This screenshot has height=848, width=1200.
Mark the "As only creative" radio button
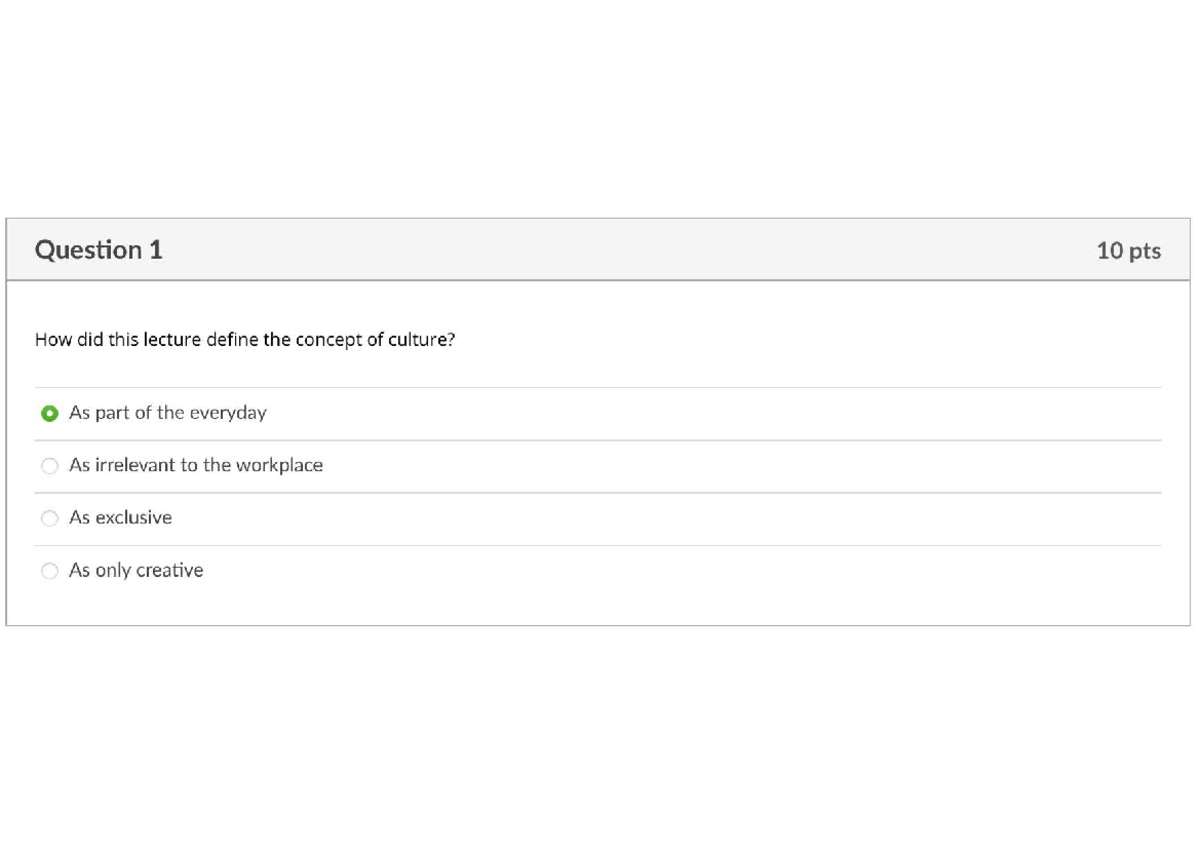pyautogui.click(x=49, y=571)
